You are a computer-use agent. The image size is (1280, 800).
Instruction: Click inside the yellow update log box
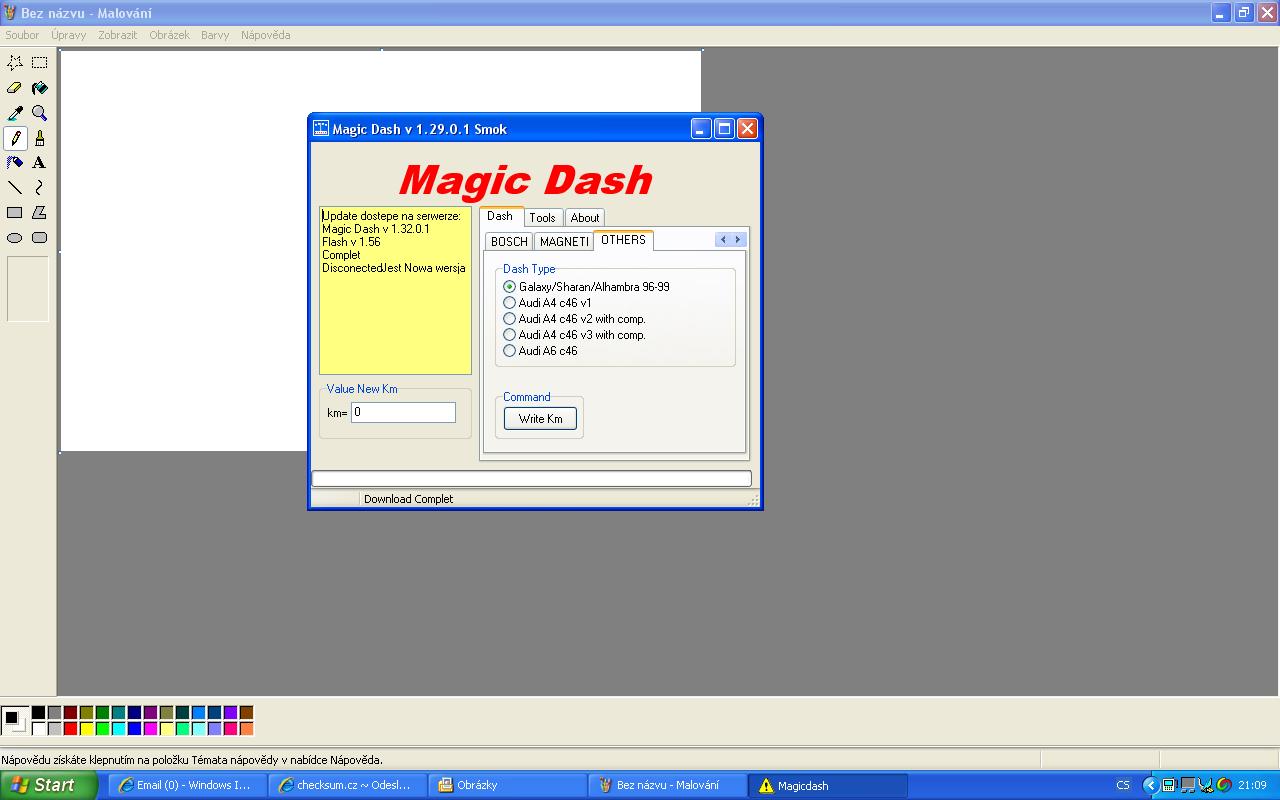pyautogui.click(x=395, y=290)
